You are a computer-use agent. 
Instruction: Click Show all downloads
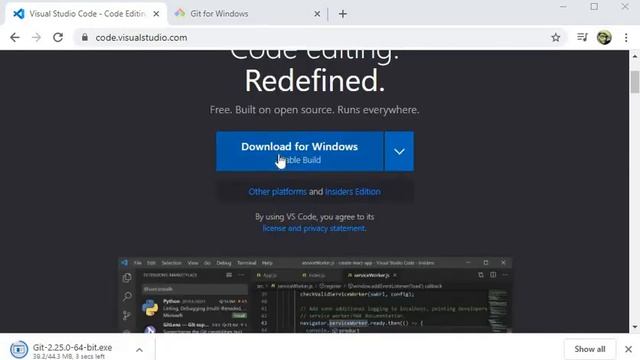point(590,349)
